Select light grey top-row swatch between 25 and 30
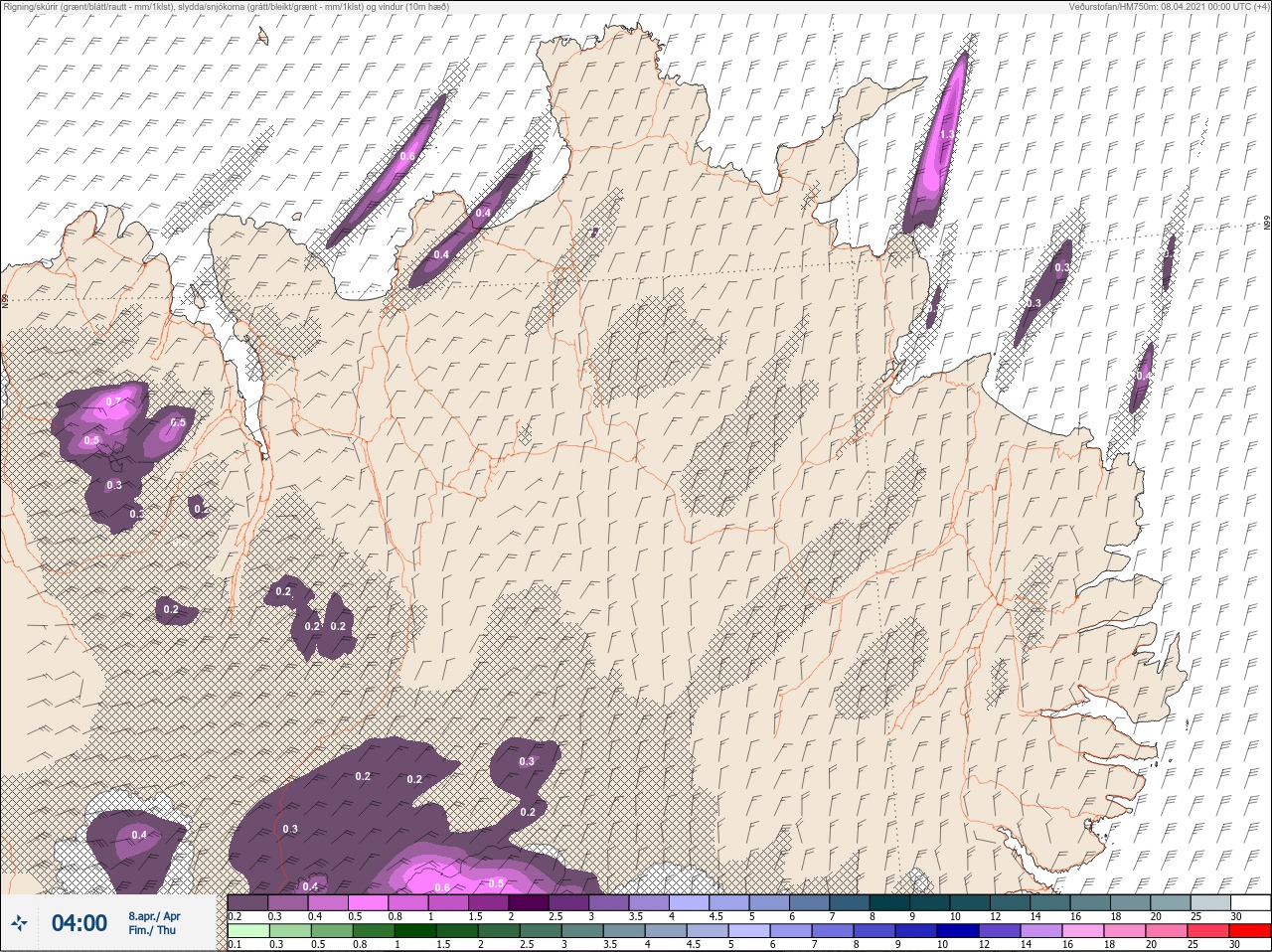The image size is (1272, 952). [1210, 902]
